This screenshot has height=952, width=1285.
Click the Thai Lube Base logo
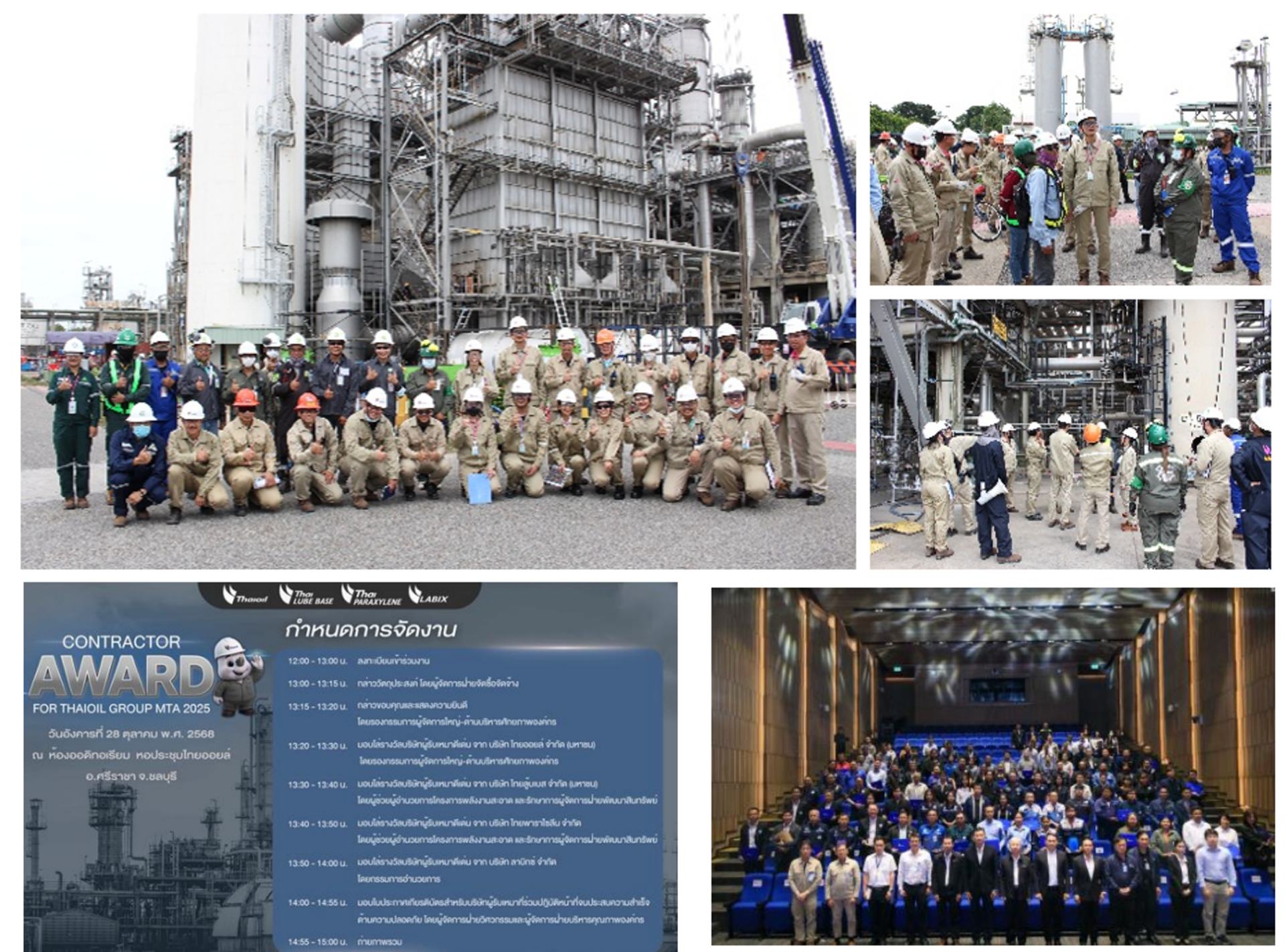tap(307, 595)
